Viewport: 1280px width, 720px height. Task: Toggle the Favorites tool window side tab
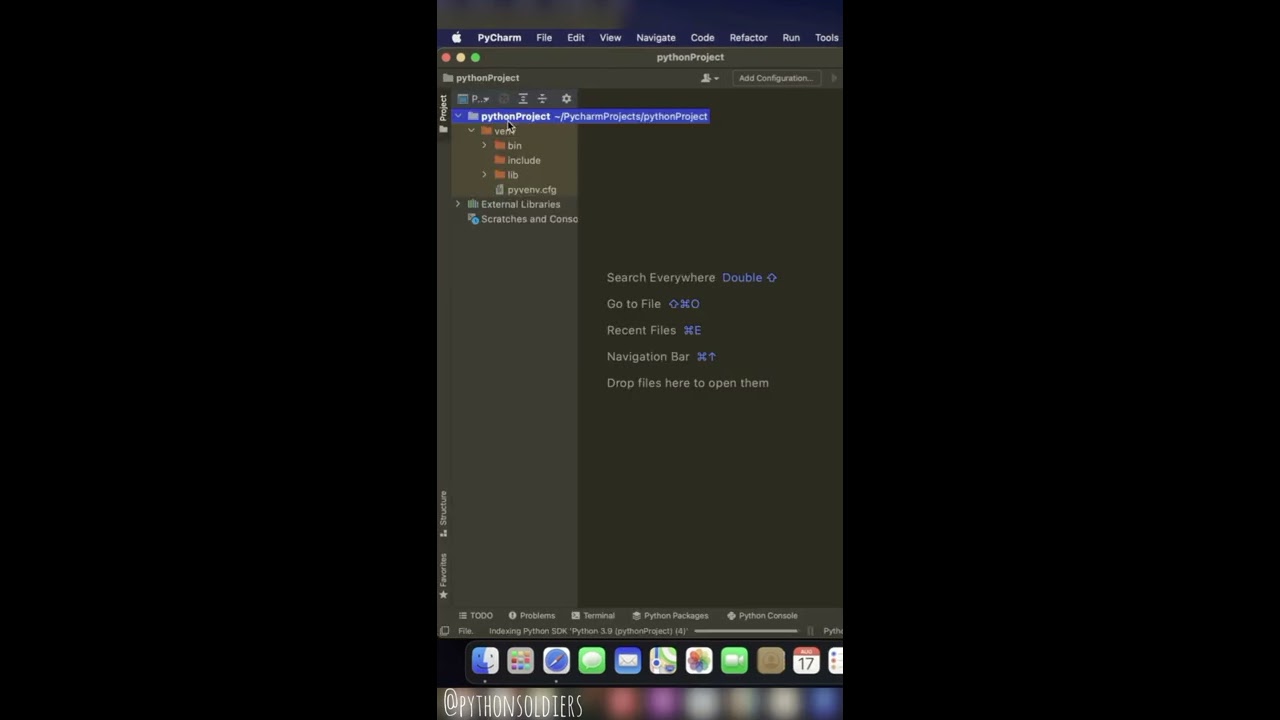(443, 576)
